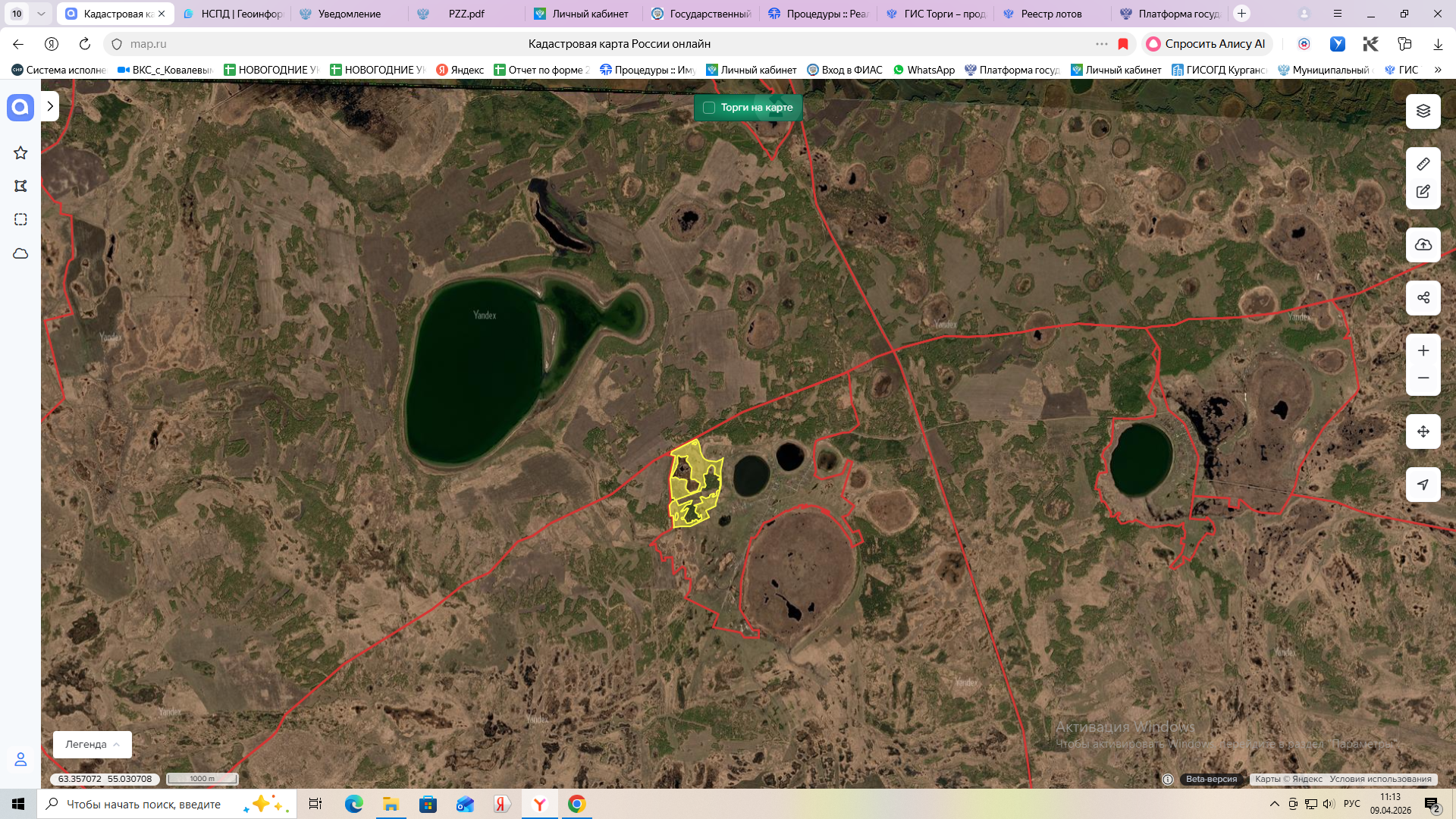
Task: Click the Спросить Алису AI button
Action: tap(1206, 44)
